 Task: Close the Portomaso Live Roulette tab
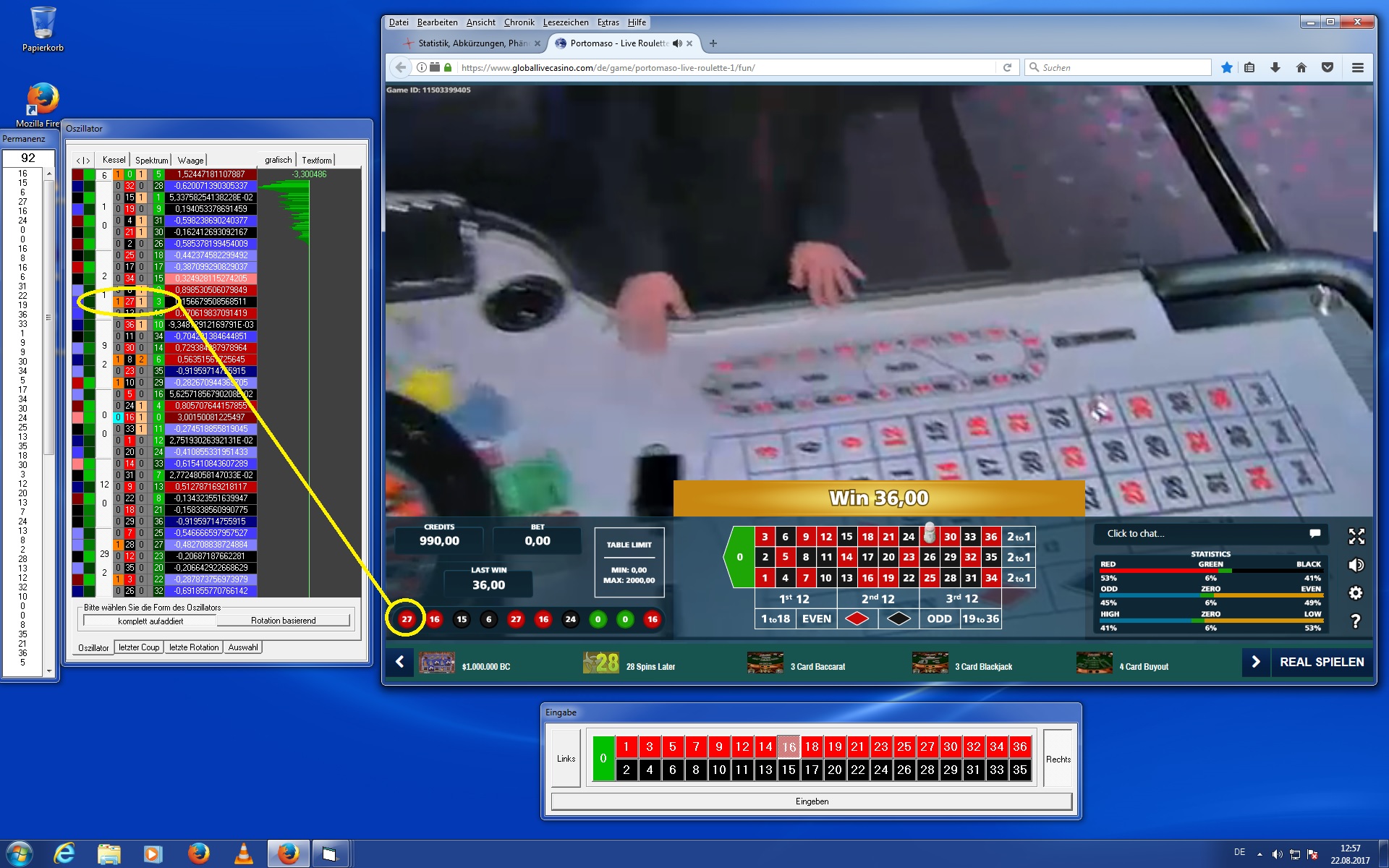(x=689, y=43)
